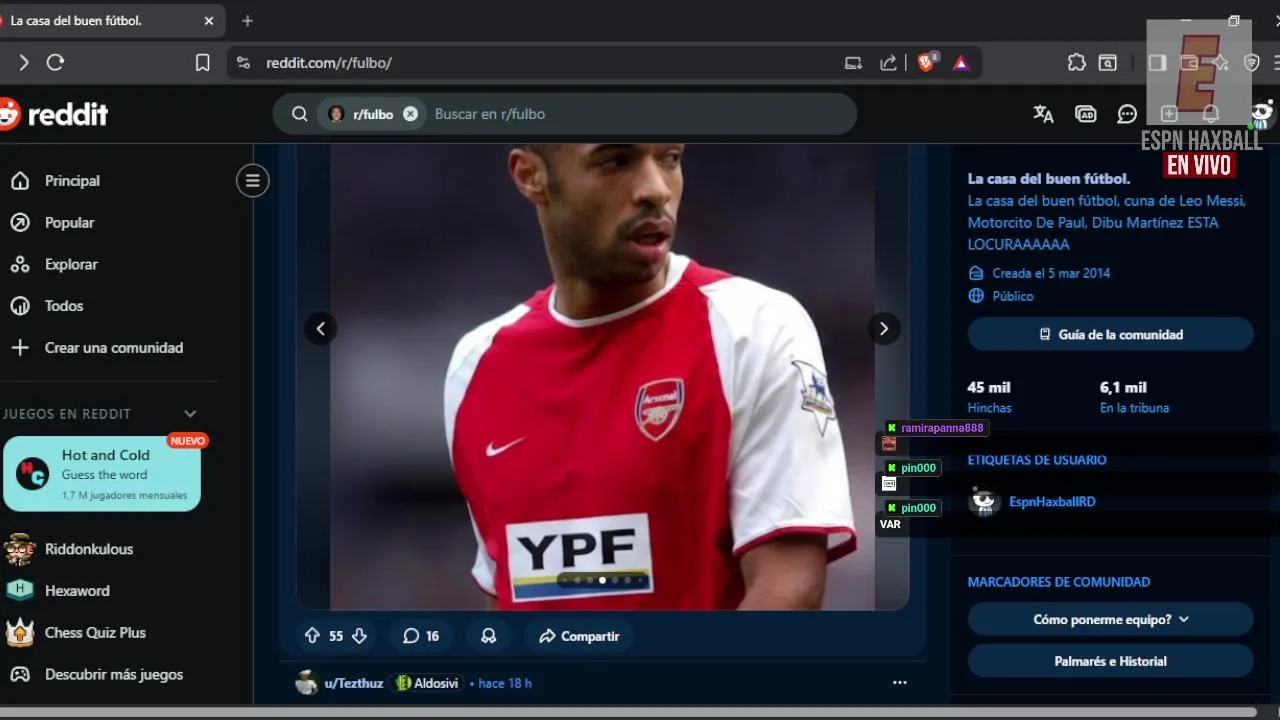Click the Reddit logo
Image resolution: width=1280 pixels, height=720 pixels.
[x=54, y=114]
